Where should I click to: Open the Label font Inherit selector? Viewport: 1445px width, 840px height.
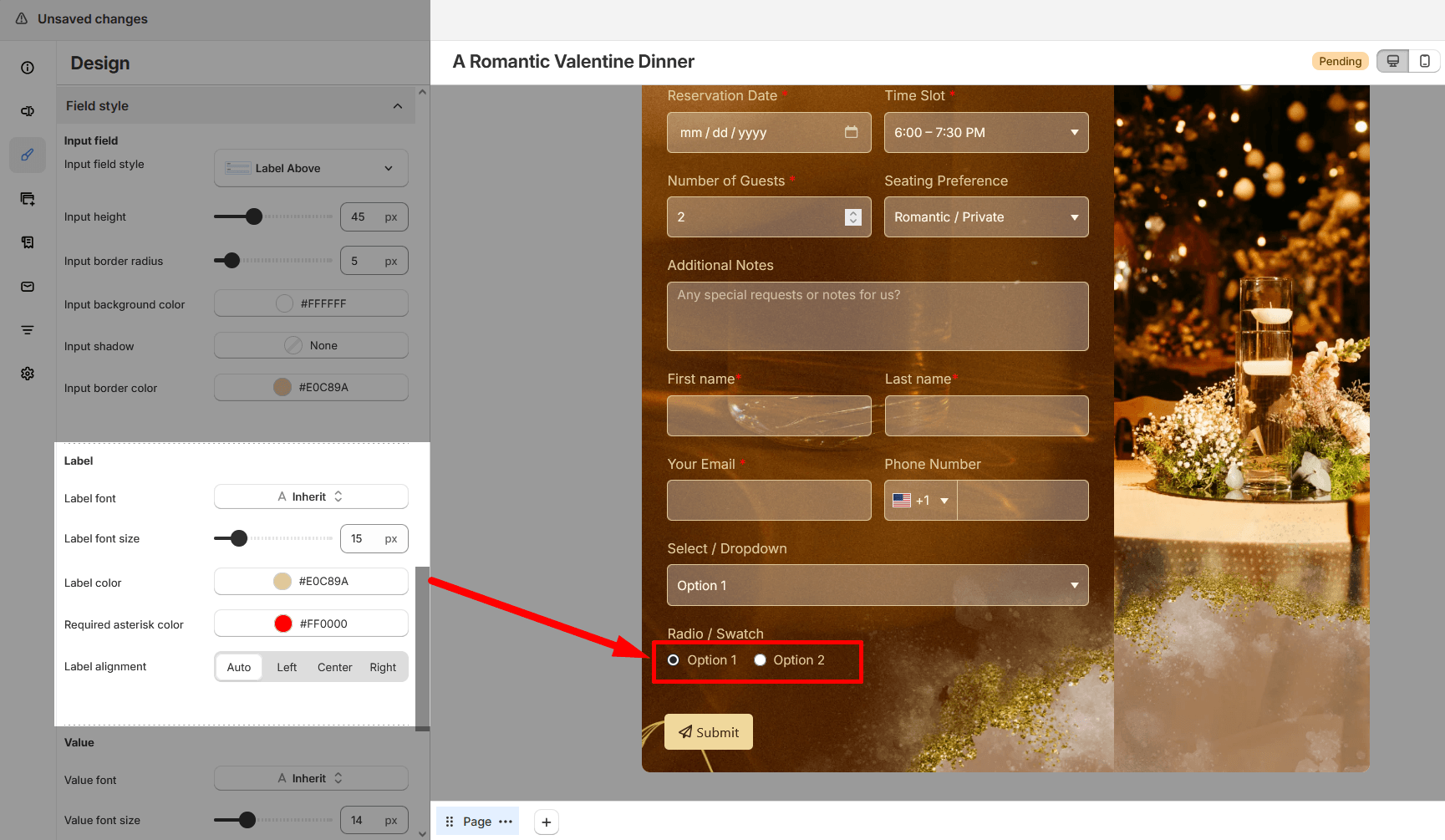311,496
